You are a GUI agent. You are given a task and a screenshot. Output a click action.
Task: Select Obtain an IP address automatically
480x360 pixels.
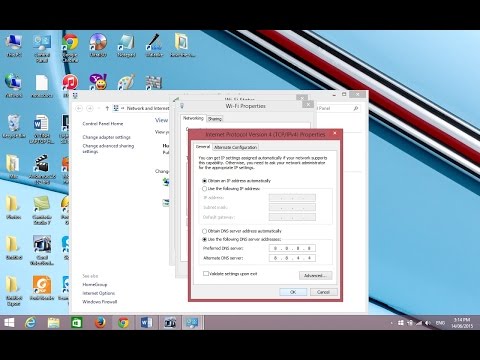(204, 181)
